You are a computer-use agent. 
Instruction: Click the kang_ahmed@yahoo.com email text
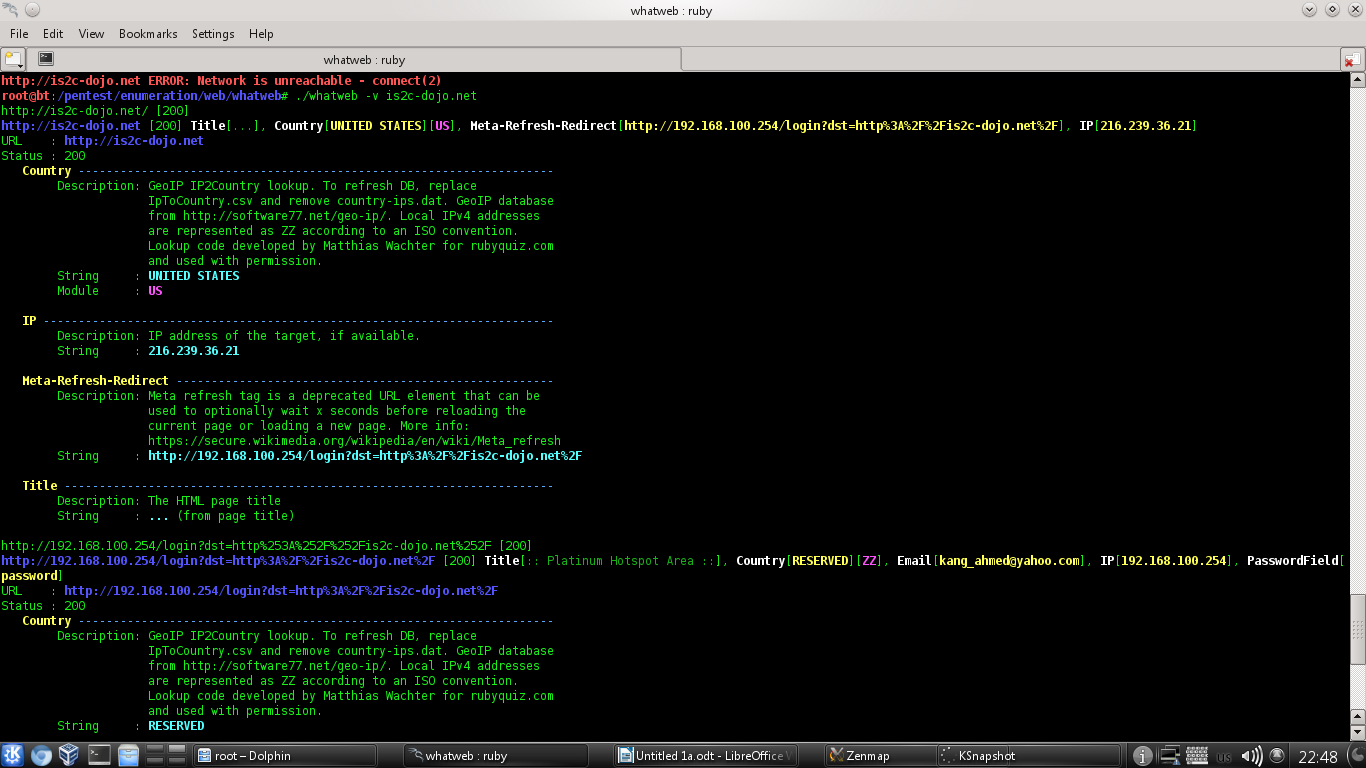pos(1010,560)
